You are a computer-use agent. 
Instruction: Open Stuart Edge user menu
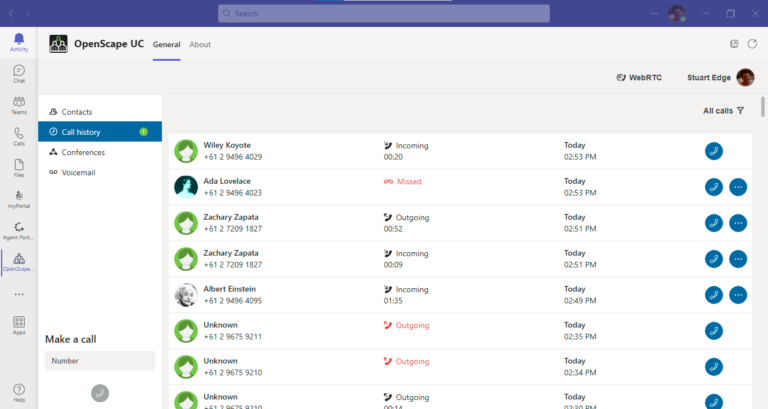[720, 77]
